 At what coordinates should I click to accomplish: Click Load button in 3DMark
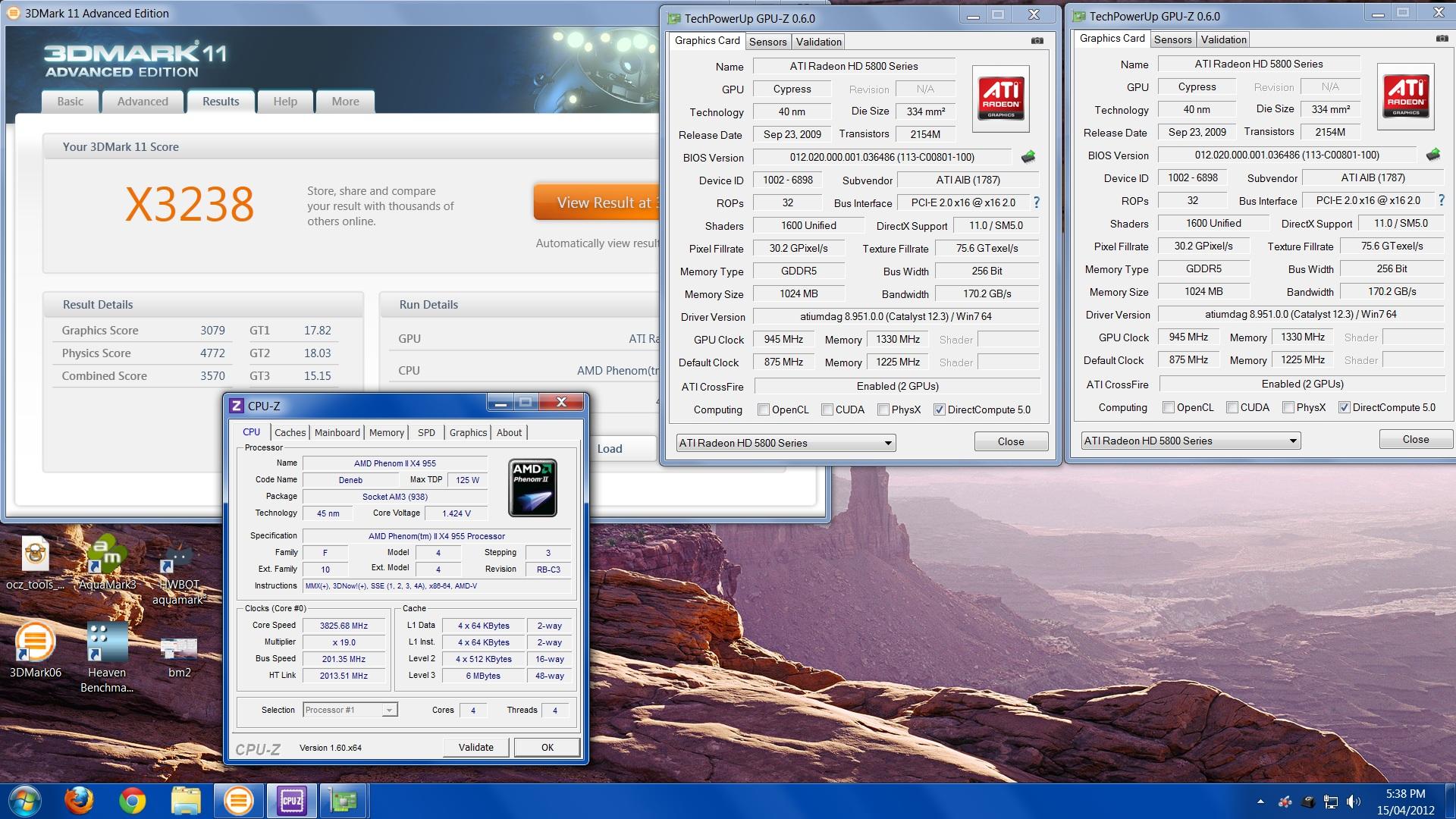point(623,448)
